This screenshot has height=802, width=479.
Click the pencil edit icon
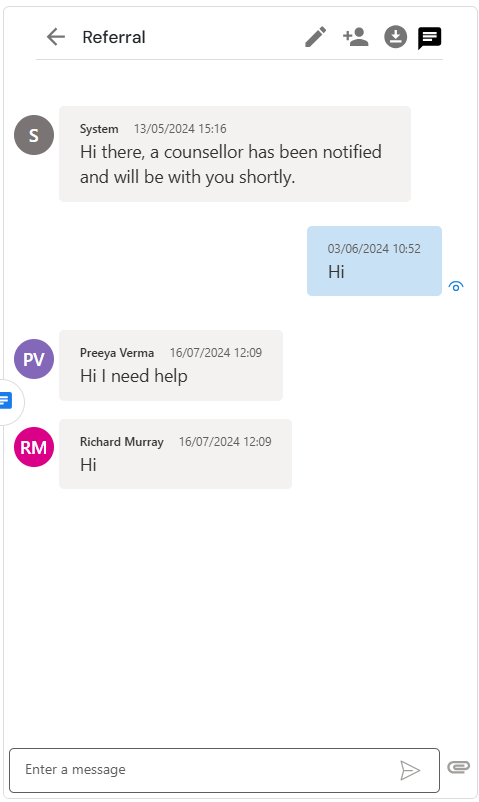point(316,37)
